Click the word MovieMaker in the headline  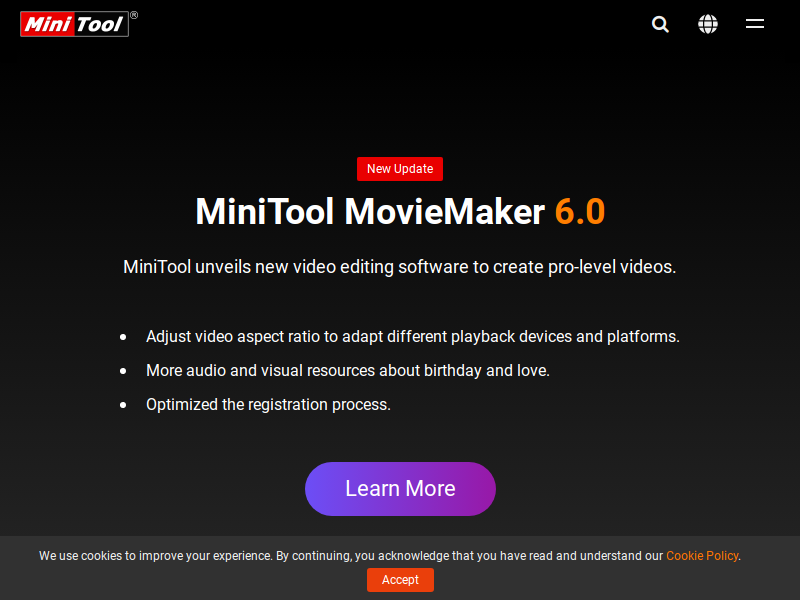click(x=444, y=211)
